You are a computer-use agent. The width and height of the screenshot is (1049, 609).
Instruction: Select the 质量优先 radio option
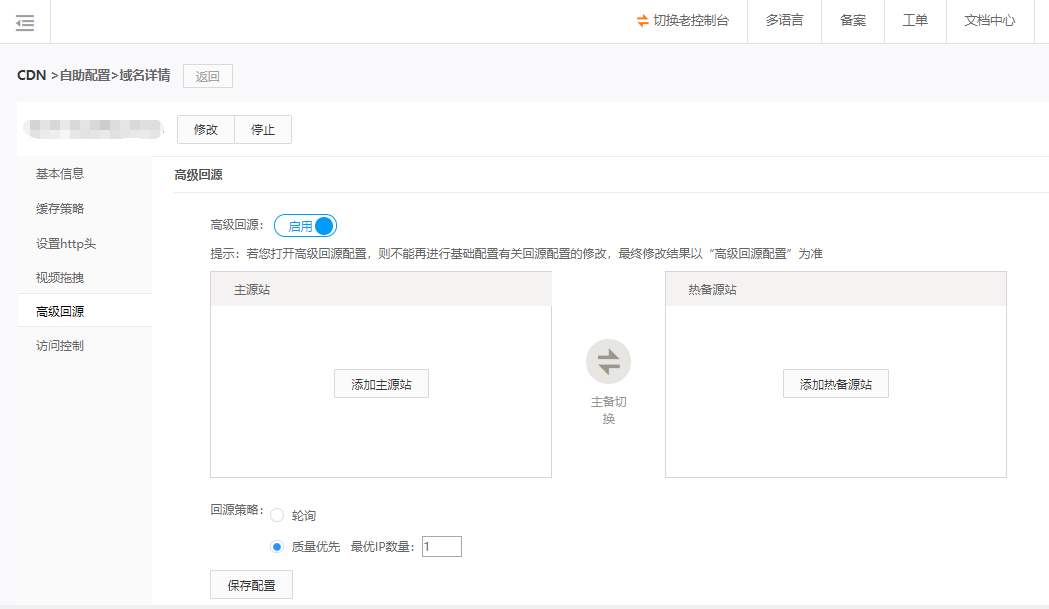[277, 547]
